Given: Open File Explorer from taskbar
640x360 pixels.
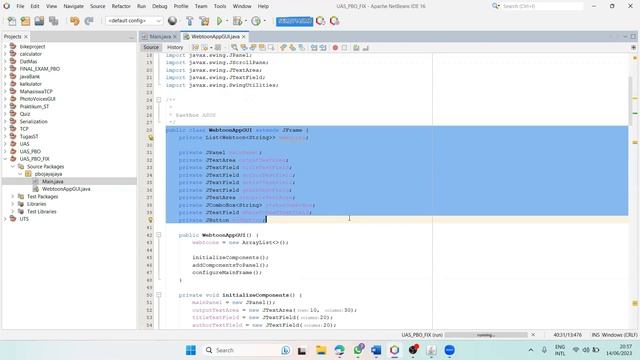Looking at the screenshot, I should coord(321,350).
